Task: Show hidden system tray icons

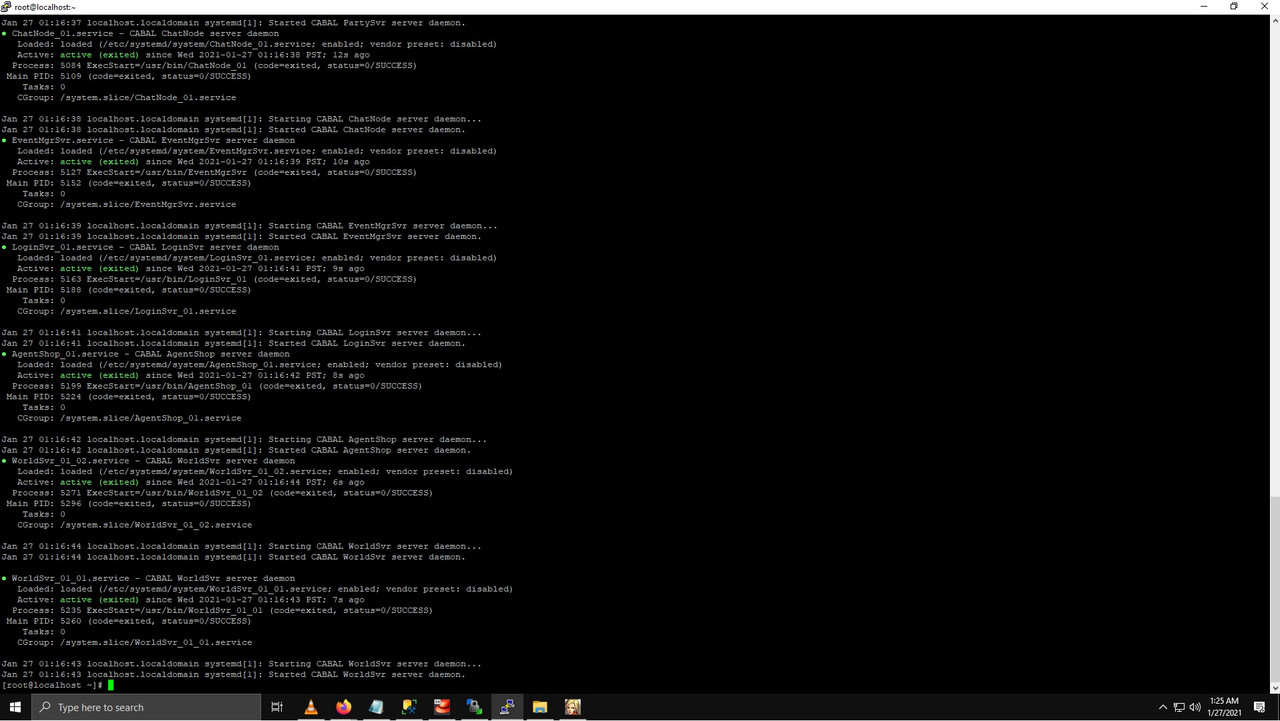Action: coord(1162,707)
